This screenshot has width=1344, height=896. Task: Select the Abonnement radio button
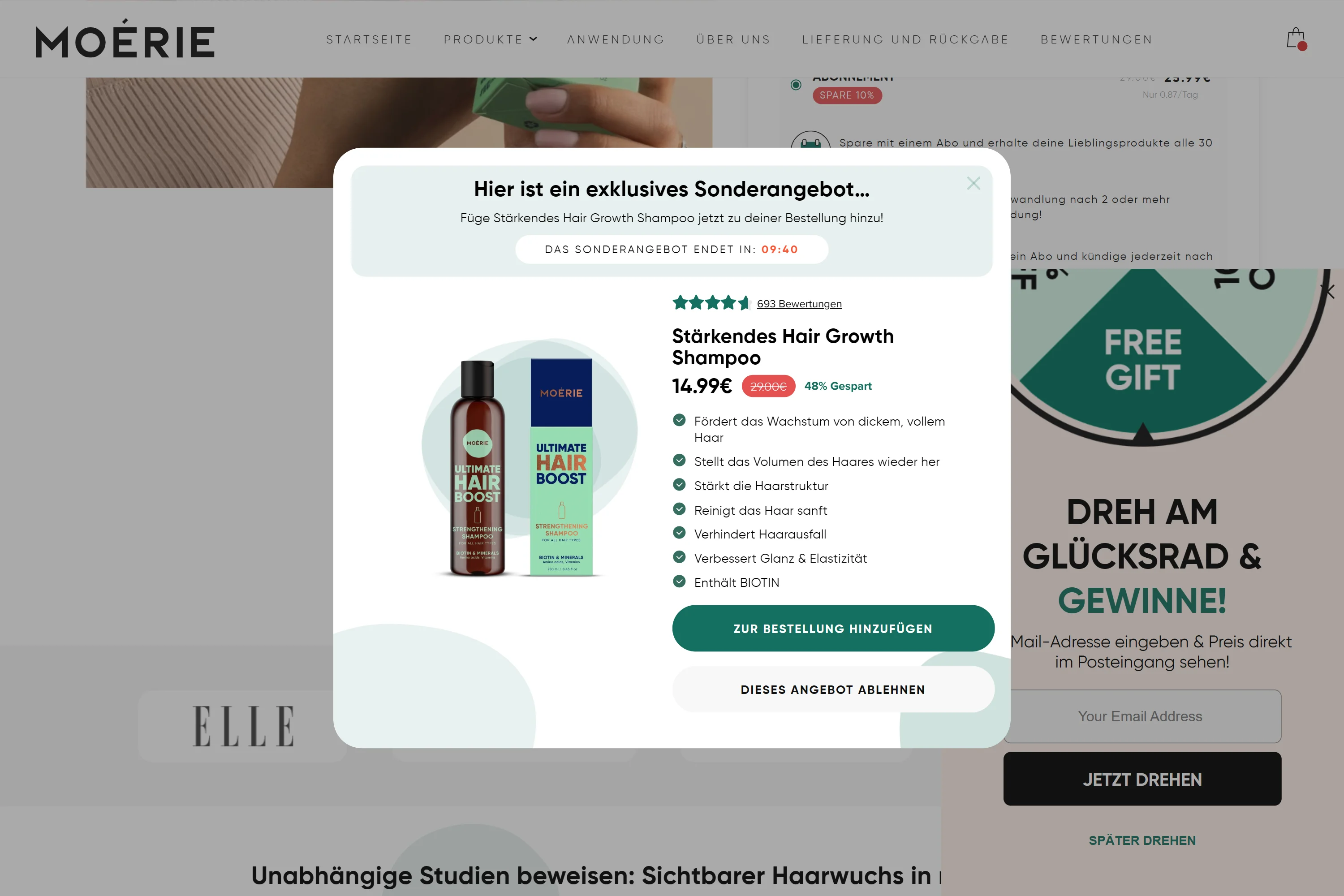(x=796, y=85)
